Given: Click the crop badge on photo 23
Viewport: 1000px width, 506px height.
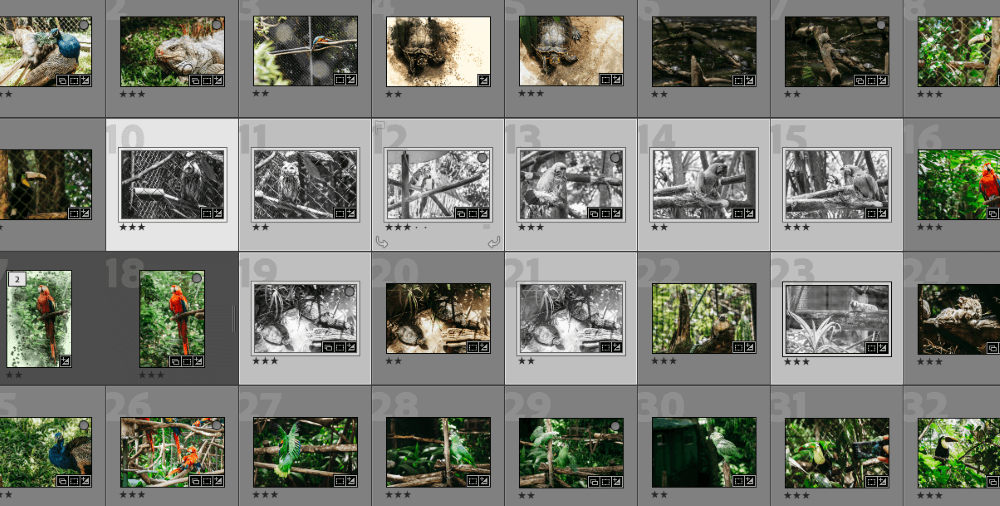Looking at the screenshot, I should pyautogui.click(x=871, y=347).
